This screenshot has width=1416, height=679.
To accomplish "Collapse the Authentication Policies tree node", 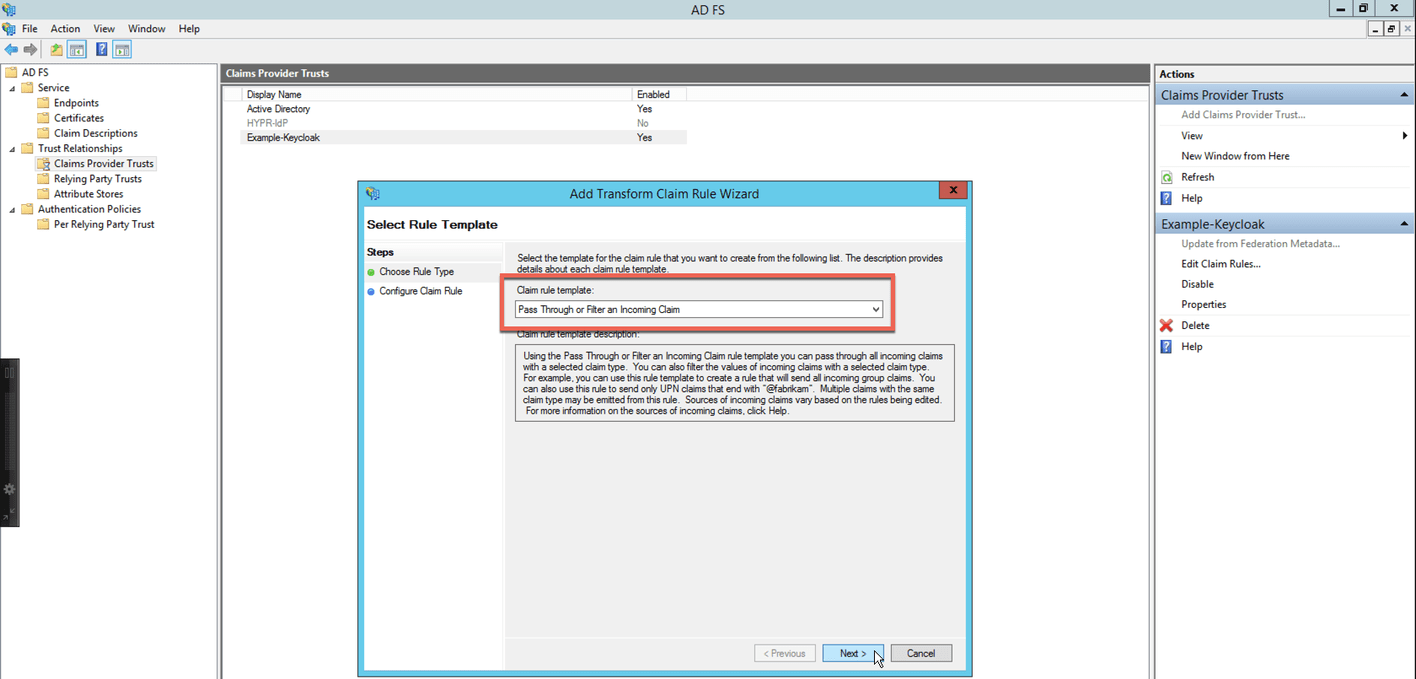I will (x=13, y=209).
